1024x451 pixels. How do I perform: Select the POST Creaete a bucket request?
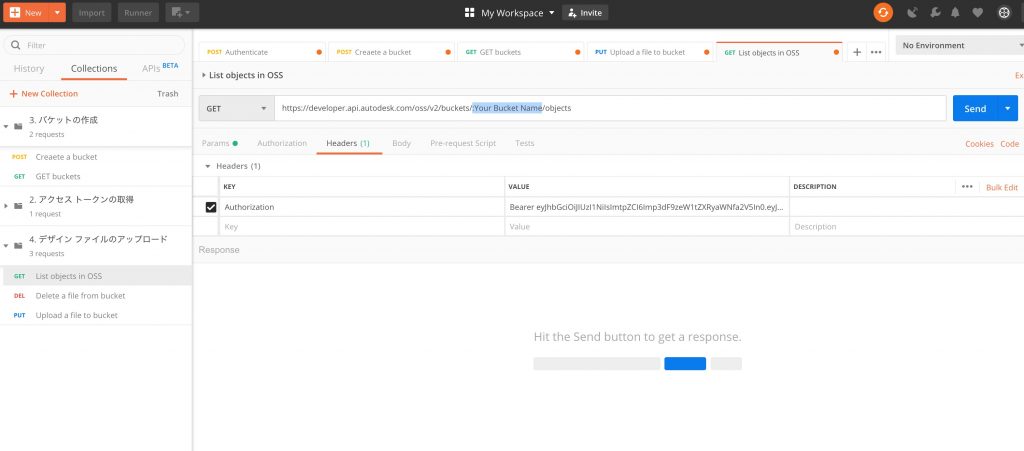[96, 157]
